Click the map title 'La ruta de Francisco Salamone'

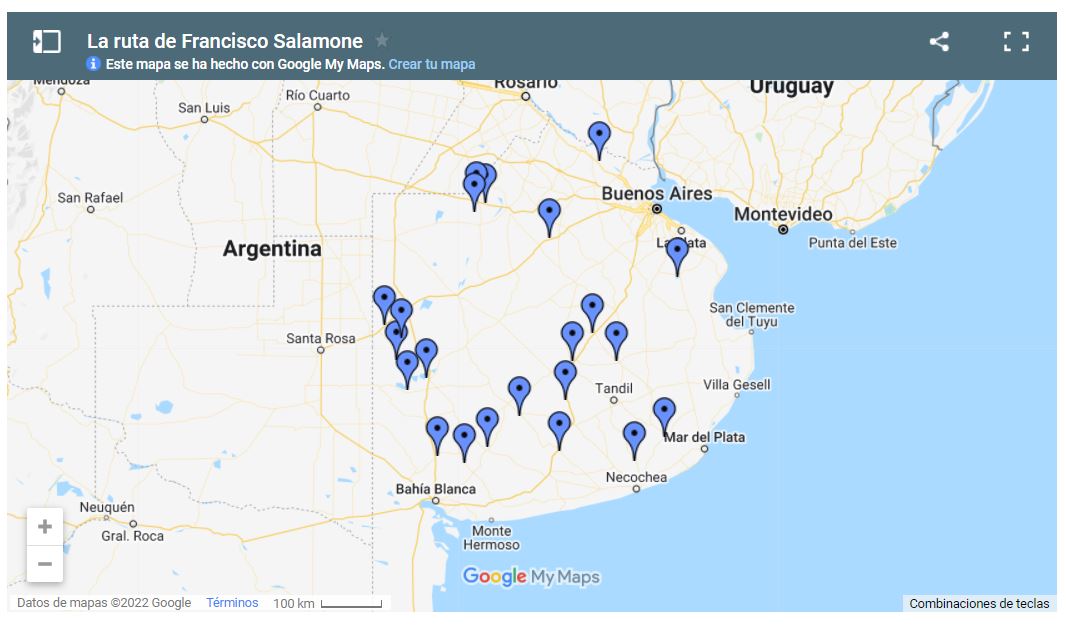(x=225, y=41)
